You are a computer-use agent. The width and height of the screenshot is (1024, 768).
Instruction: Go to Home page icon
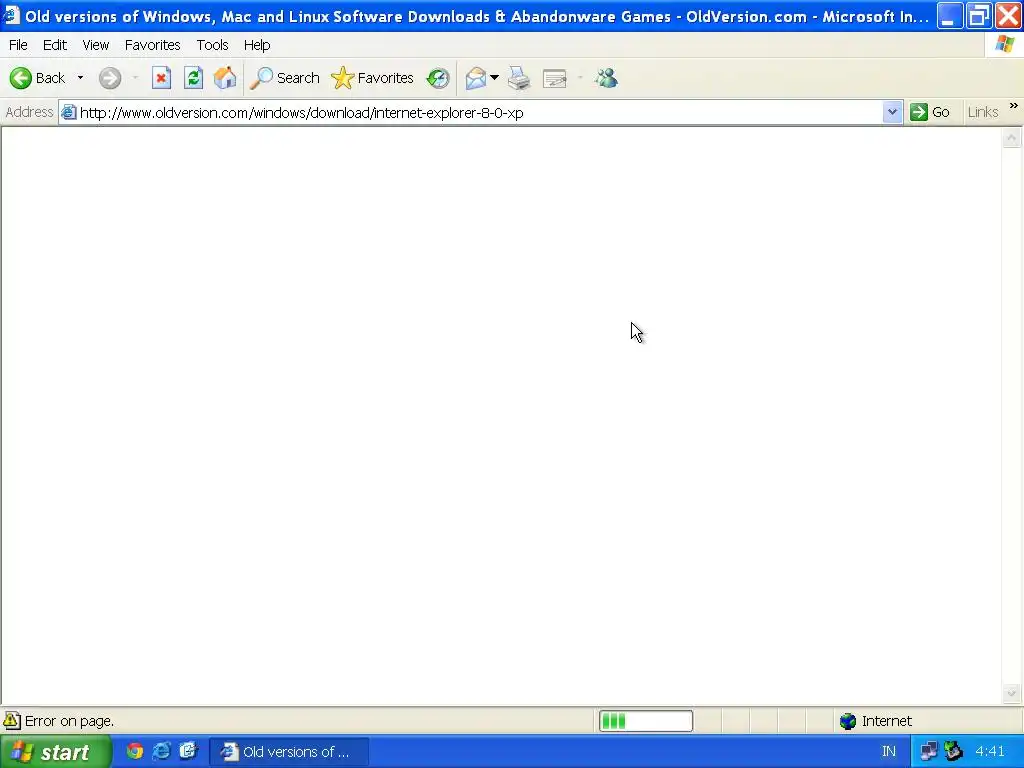point(225,78)
